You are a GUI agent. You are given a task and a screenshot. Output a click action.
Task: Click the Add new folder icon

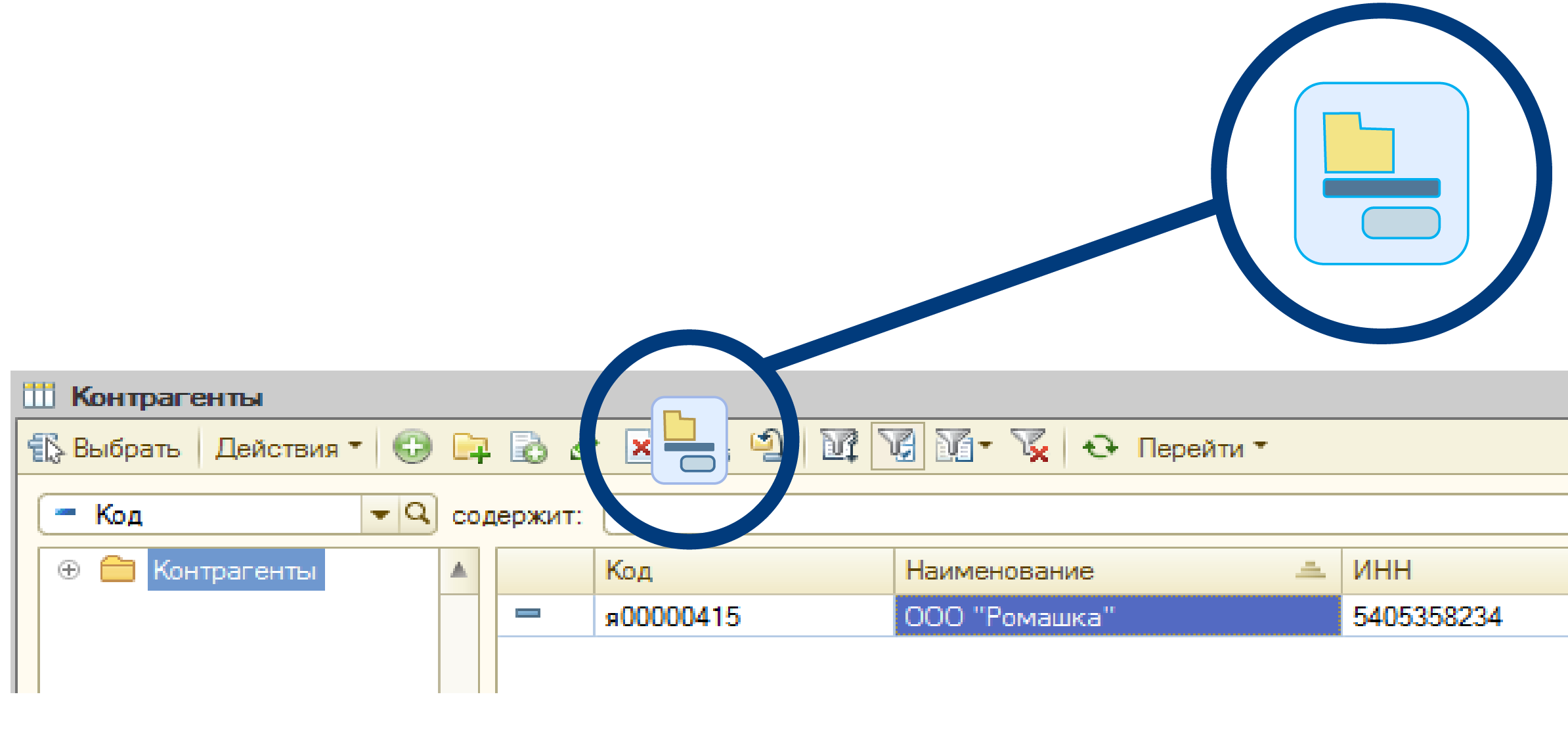tap(471, 447)
